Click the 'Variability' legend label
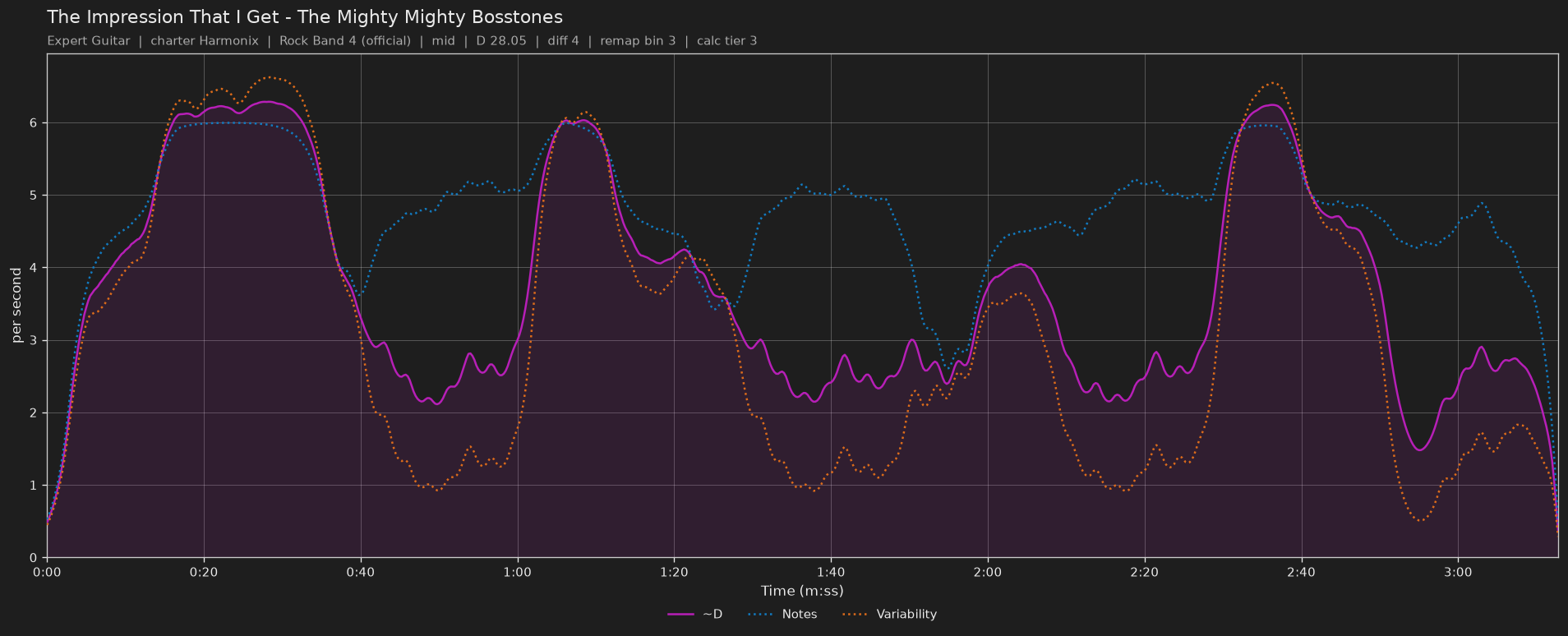Screen dimensions: 1568x636 click(906, 615)
